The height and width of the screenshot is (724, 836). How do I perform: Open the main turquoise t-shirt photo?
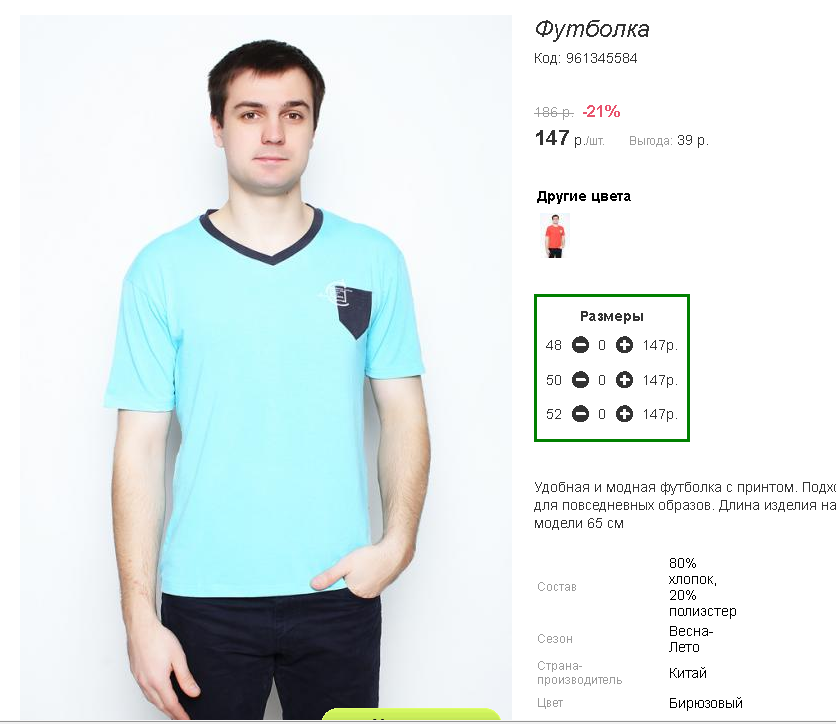coord(266,367)
